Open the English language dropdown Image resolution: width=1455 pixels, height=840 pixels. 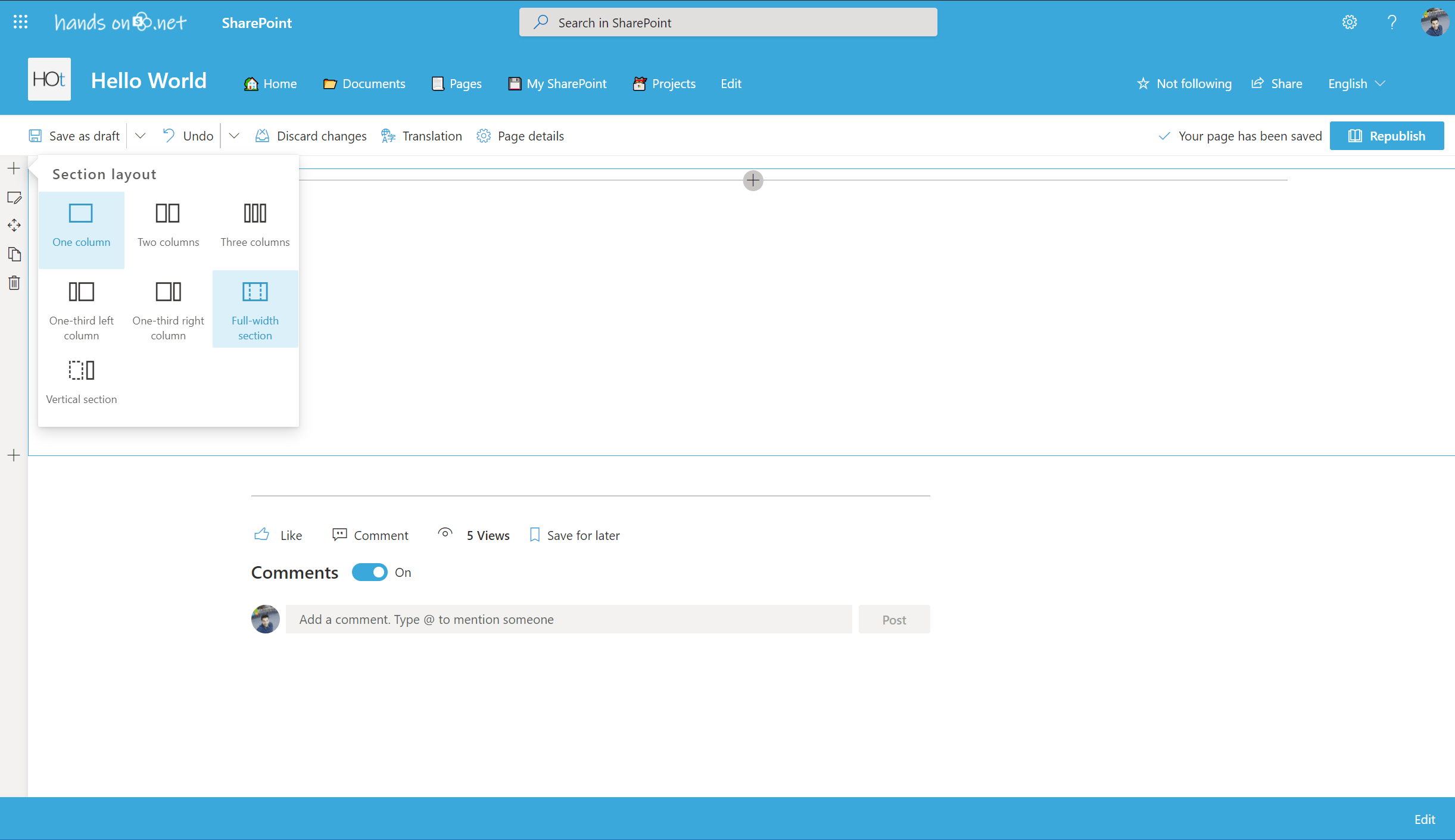coord(1356,83)
